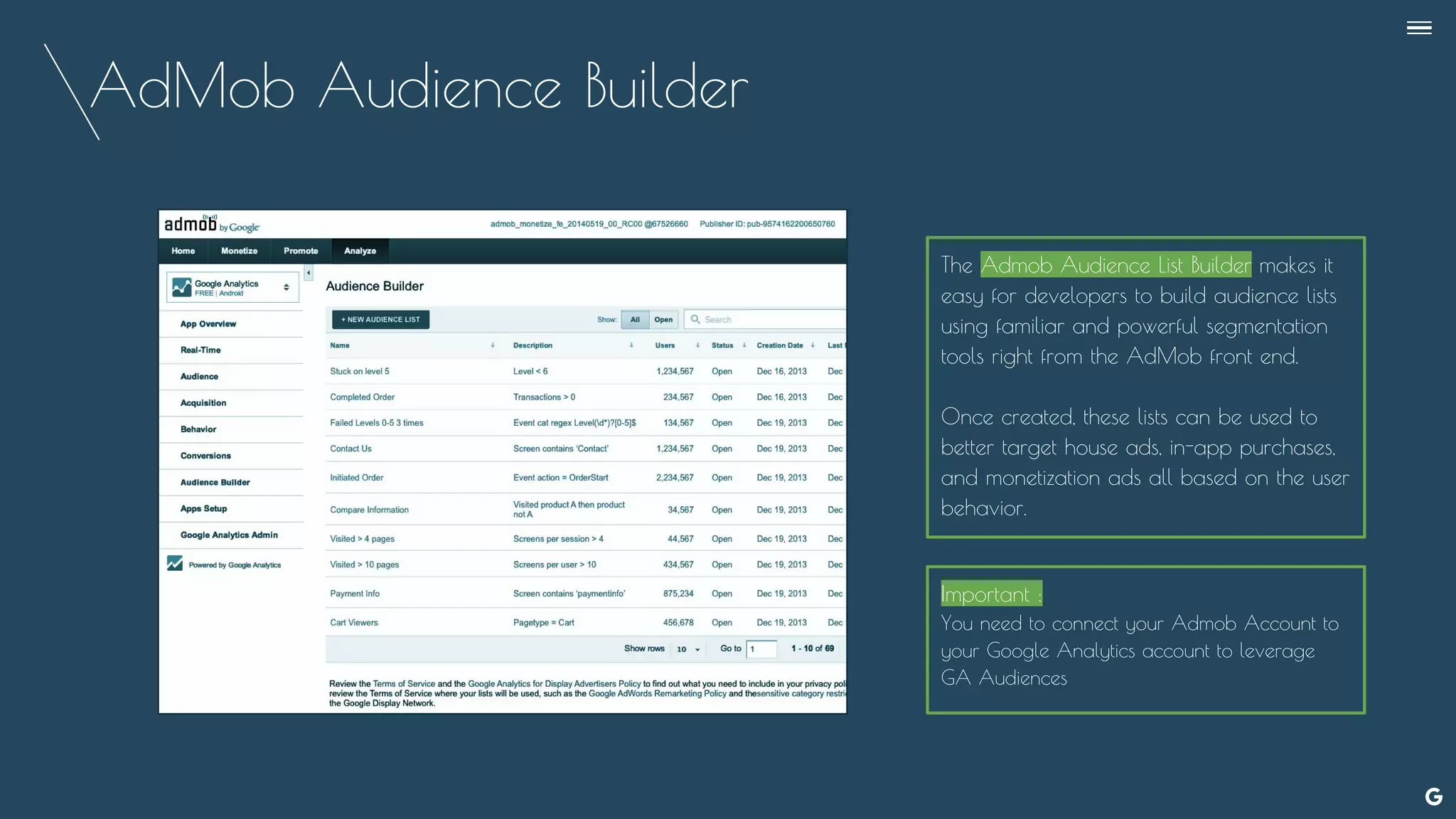
Task: Click the 'Pagetype = Cart' cell
Action: point(544,623)
